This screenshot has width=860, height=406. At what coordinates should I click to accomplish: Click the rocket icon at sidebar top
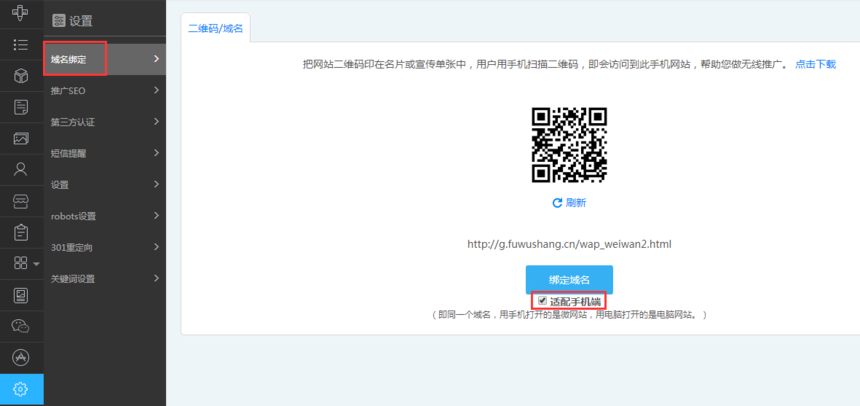pyautogui.click(x=21, y=12)
